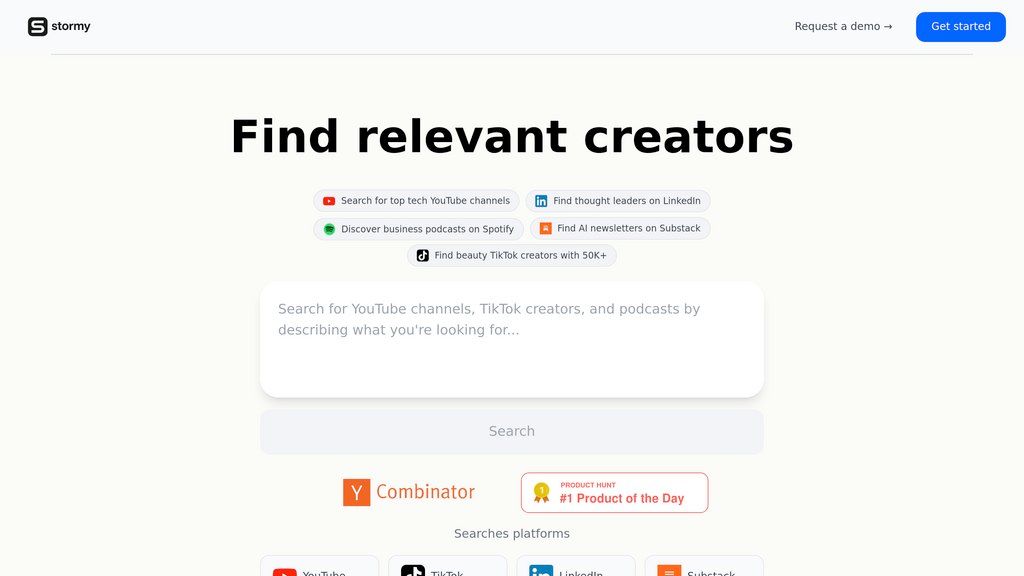Click the Get started button
1024x576 pixels.
[x=961, y=27]
